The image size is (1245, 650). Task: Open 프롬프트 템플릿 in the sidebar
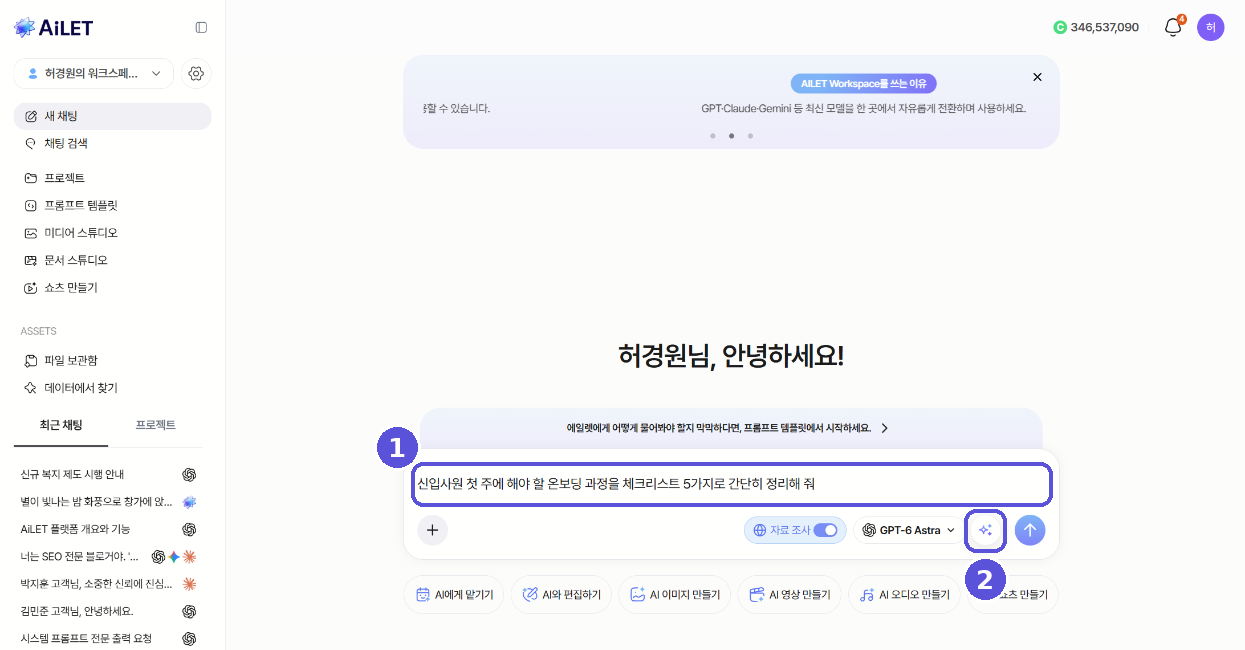click(x=112, y=205)
